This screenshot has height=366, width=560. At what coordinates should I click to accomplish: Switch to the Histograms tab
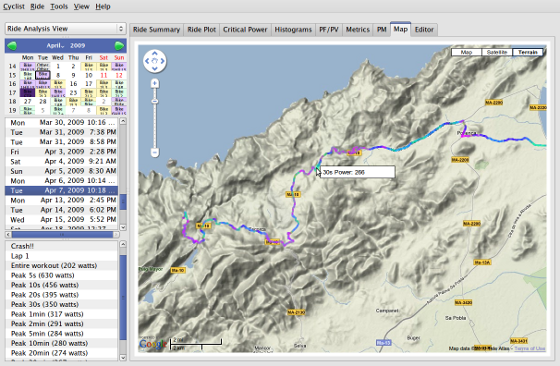[x=293, y=30]
